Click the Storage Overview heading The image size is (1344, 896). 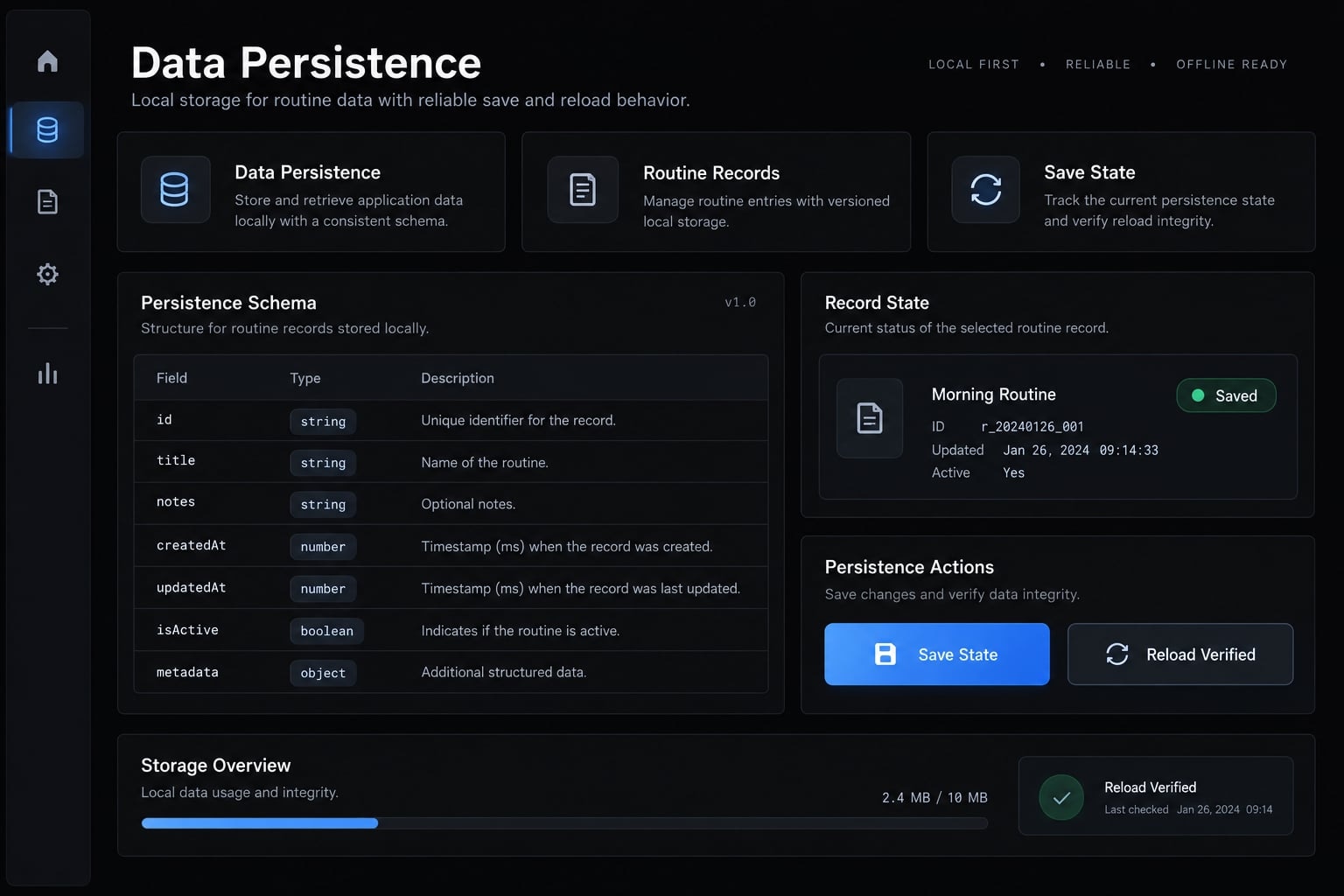(x=215, y=766)
